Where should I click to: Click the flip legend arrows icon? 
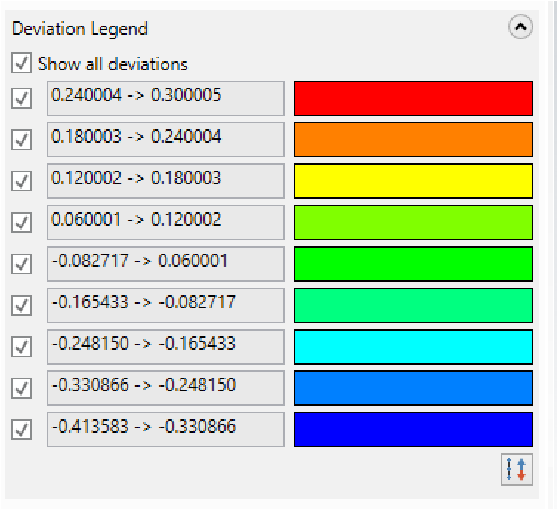517,470
